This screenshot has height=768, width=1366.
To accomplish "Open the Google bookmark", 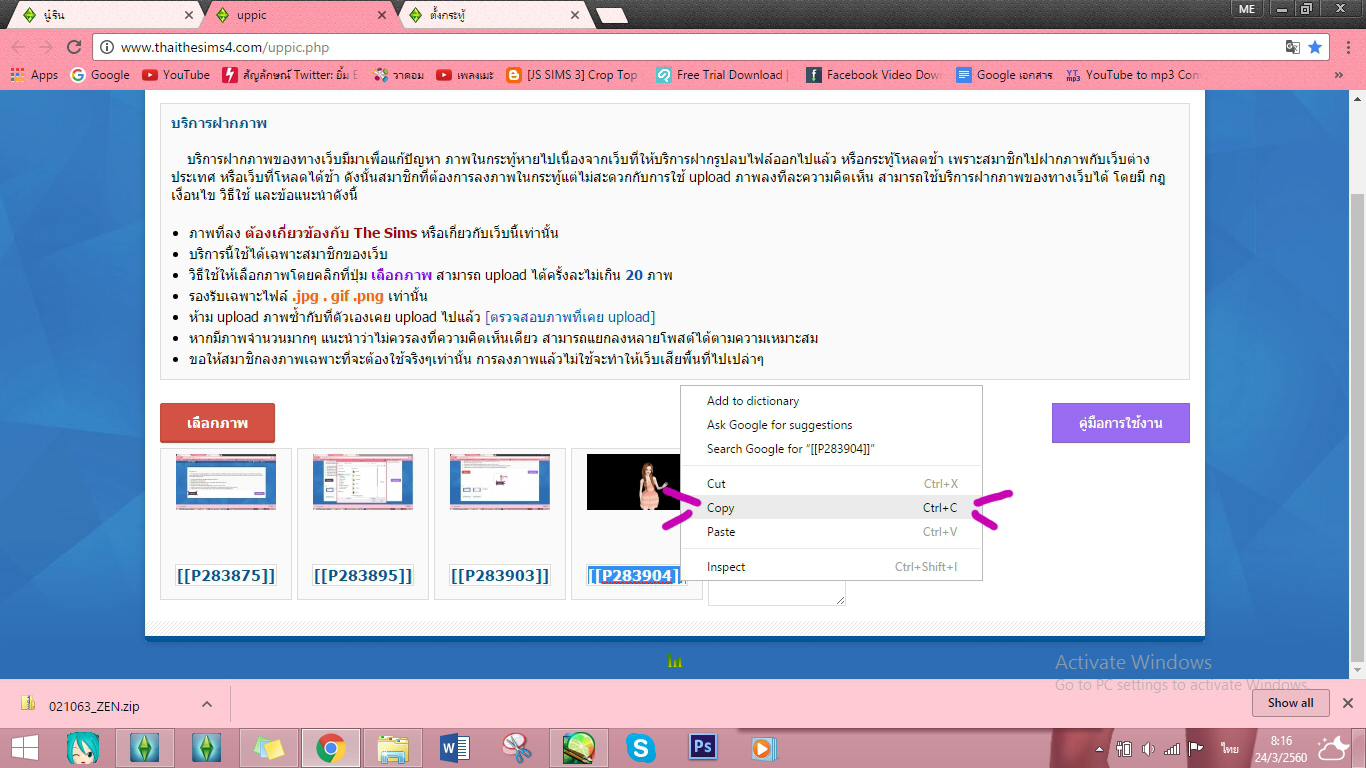I will click(x=100, y=75).
